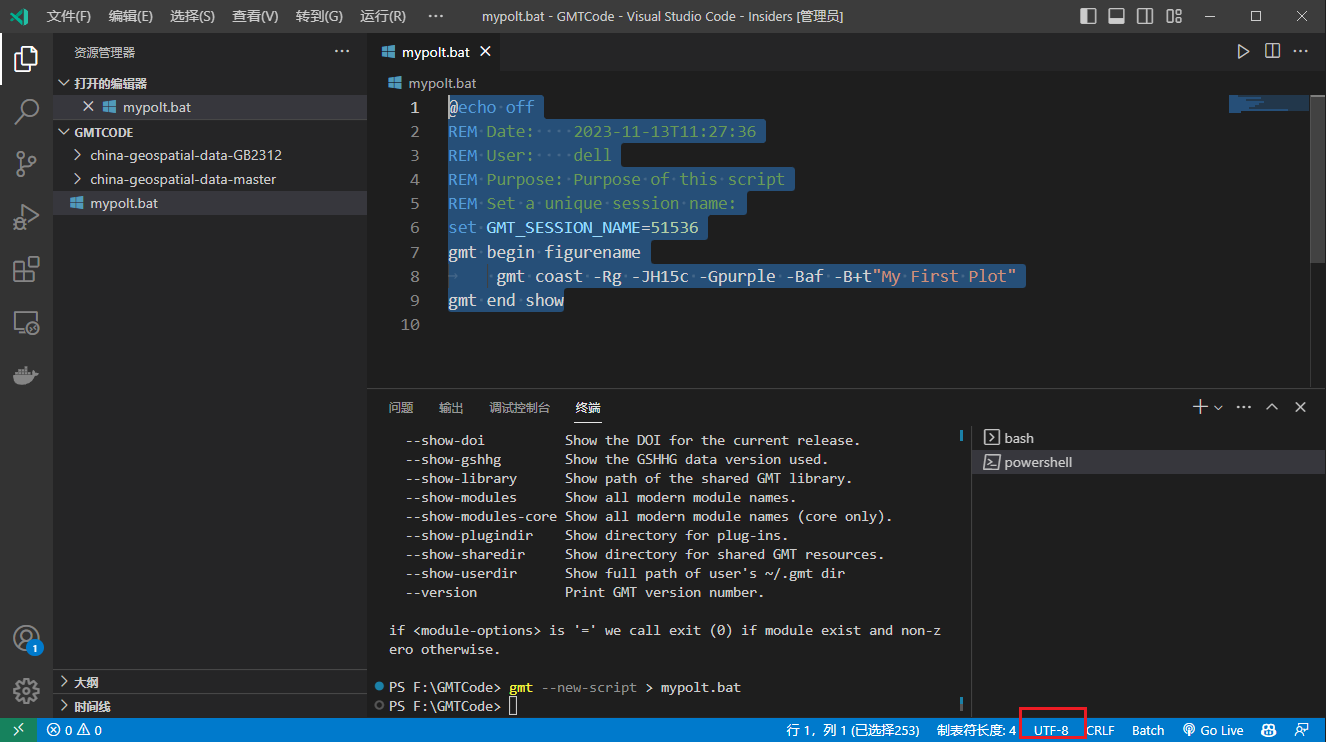Open the Edit menu
1326x742 pixels.
coord(131,16)
